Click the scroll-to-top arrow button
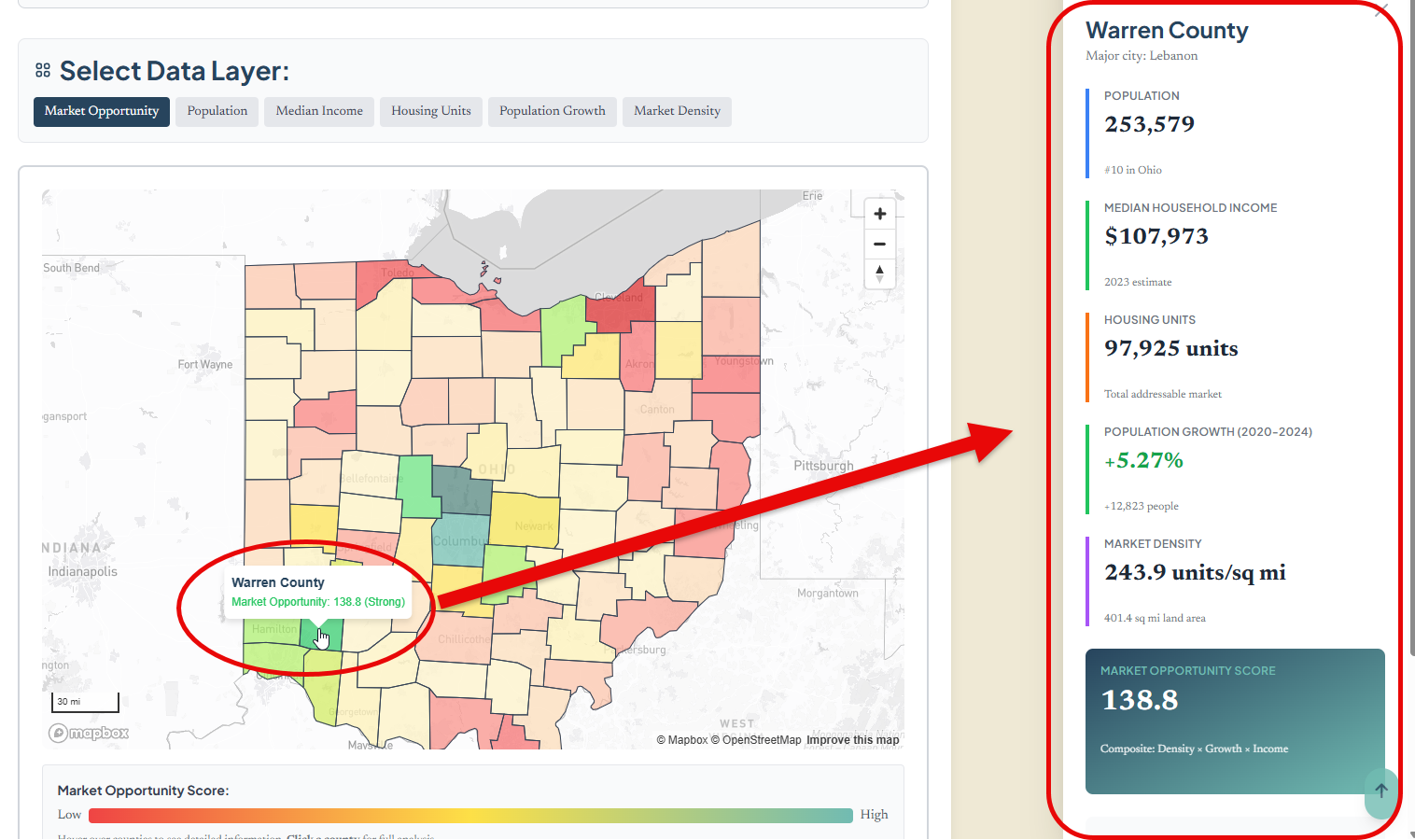The width and height of the screenshot is (1415, 840). (x=1381, y=791)
